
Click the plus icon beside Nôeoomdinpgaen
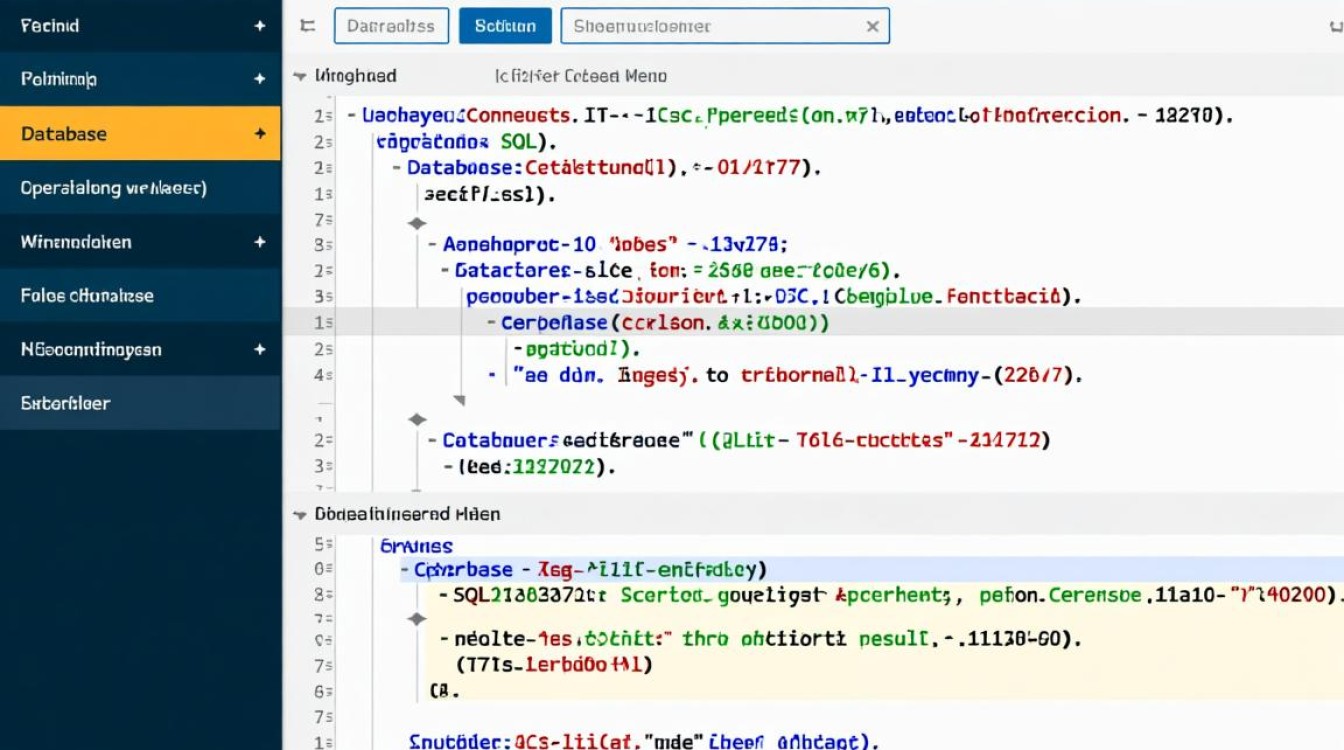(x=260, y=350)
